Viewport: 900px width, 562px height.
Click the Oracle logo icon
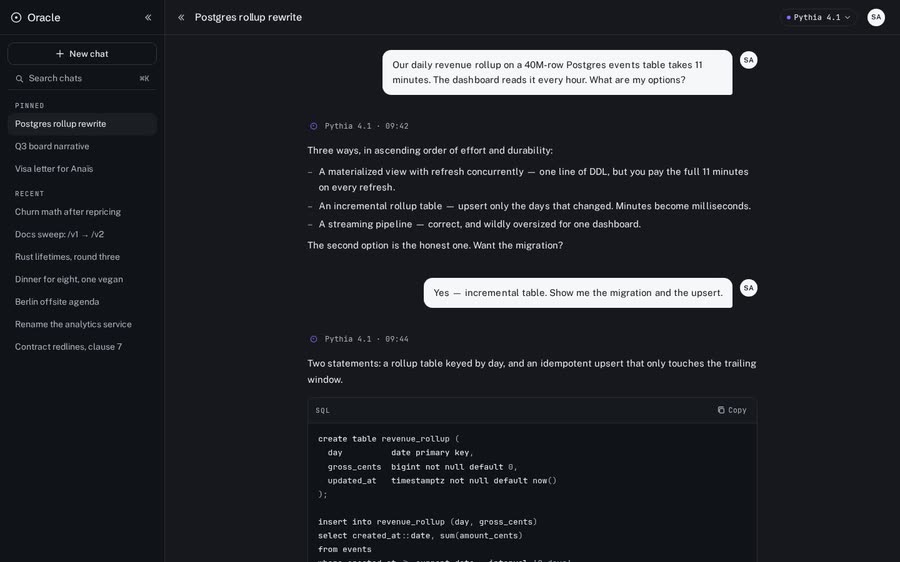[16, 17]
